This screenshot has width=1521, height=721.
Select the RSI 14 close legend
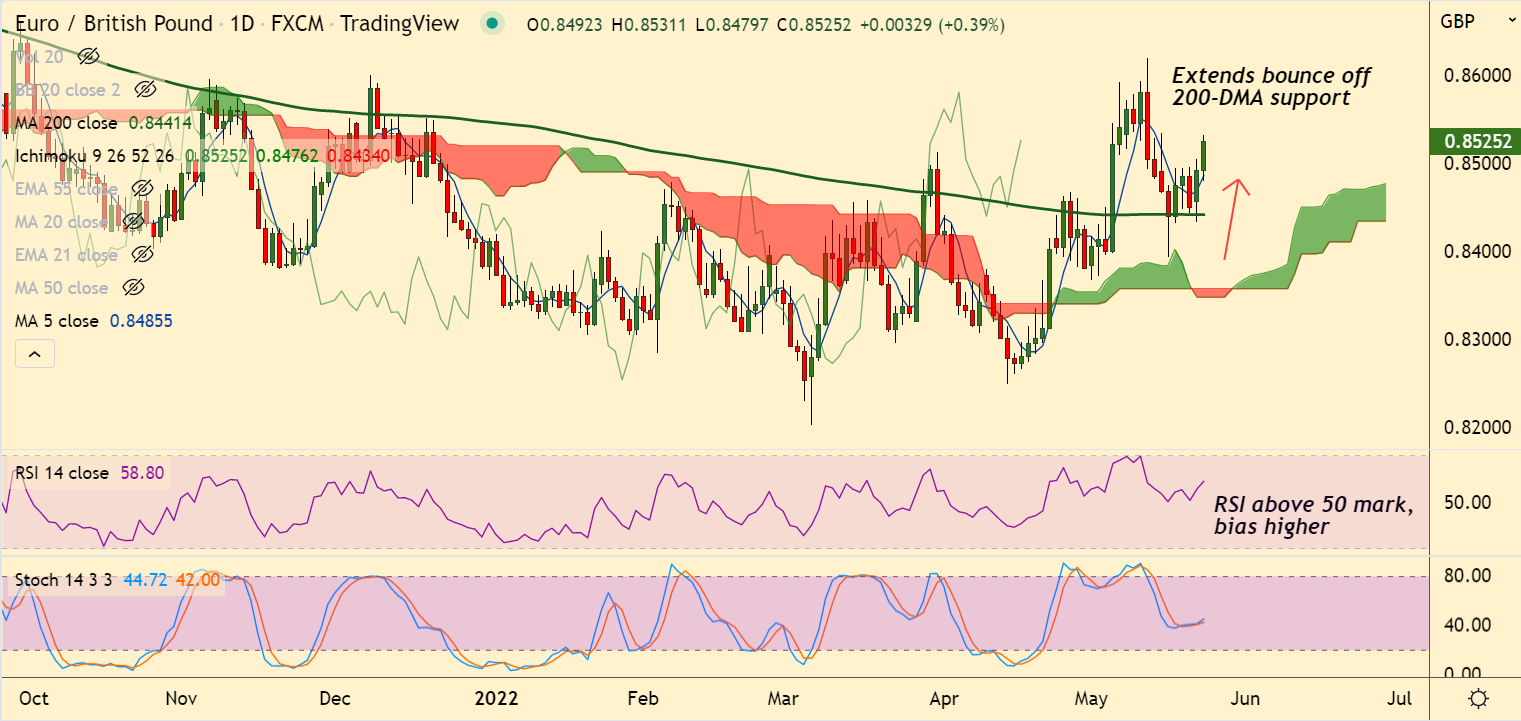click(x=61, y=473)
